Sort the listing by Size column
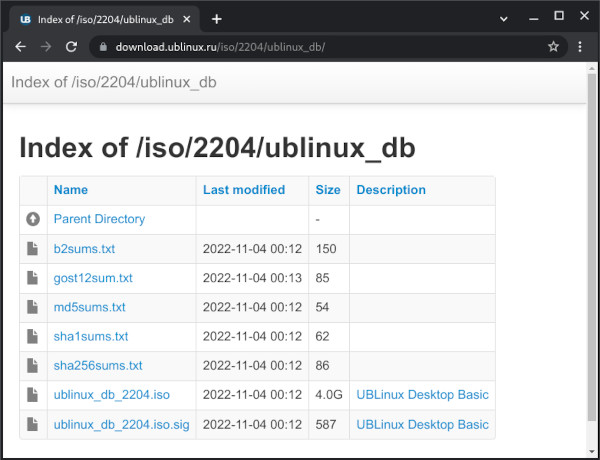The height and width of the screenshot is (460, 600). [328, 190]
